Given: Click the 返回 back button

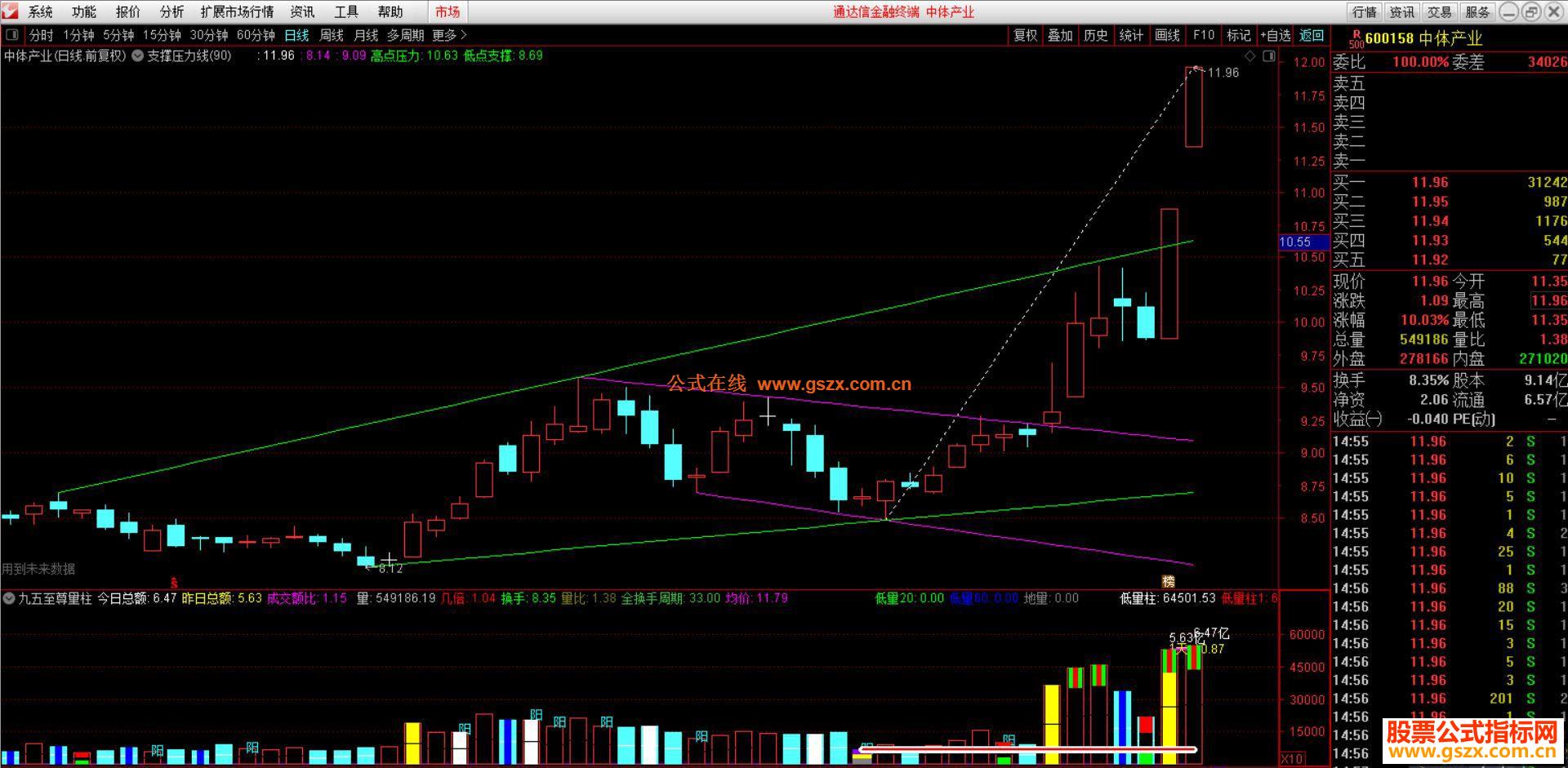Looking at the screenshot, I should coord(1312,35).
